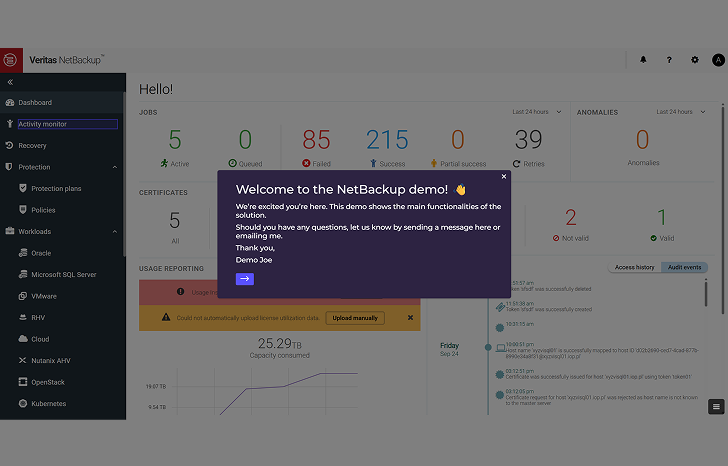
Task: Open Activity monitor in the sidebar
Action: (62, 124)
